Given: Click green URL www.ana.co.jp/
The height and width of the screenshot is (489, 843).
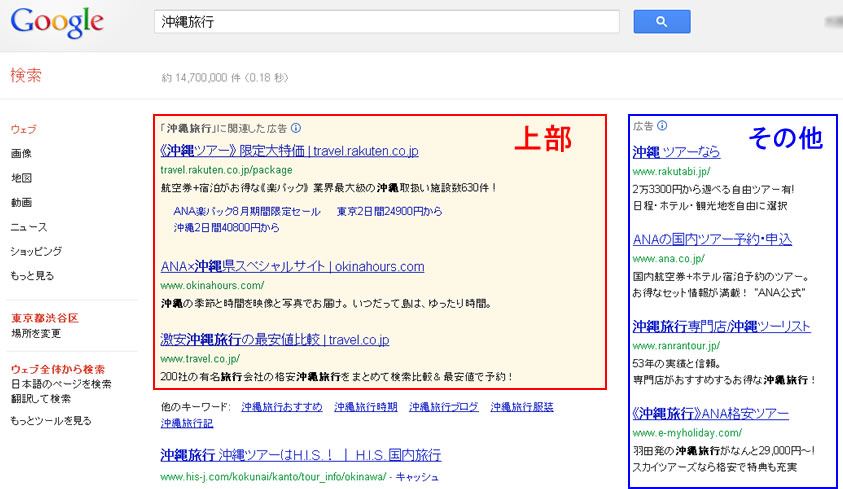Looking at the screenshot, I should click(669, 258).
